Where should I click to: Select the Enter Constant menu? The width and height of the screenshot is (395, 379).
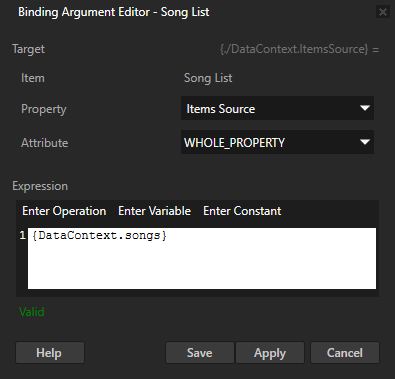[x=242, y=211]
